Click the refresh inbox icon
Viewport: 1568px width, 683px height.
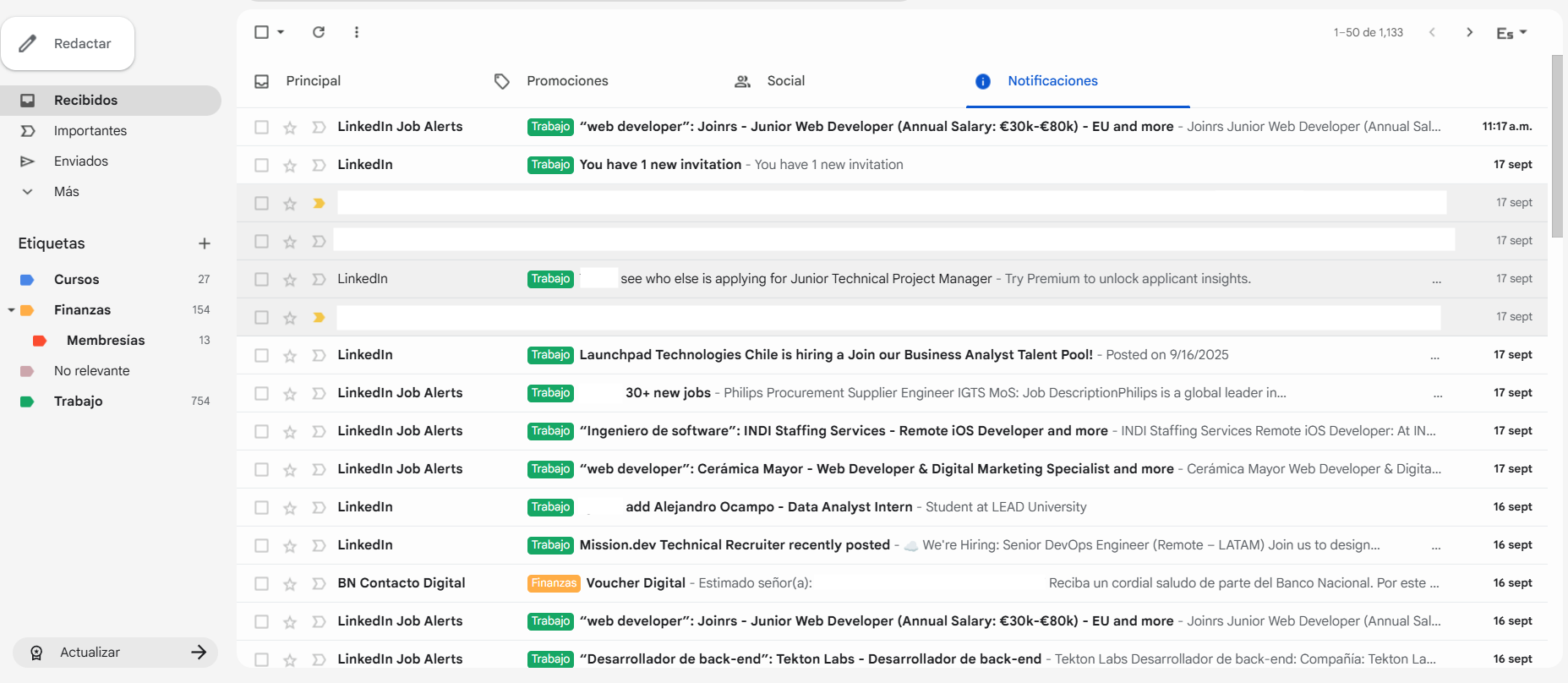coord(319,32)
